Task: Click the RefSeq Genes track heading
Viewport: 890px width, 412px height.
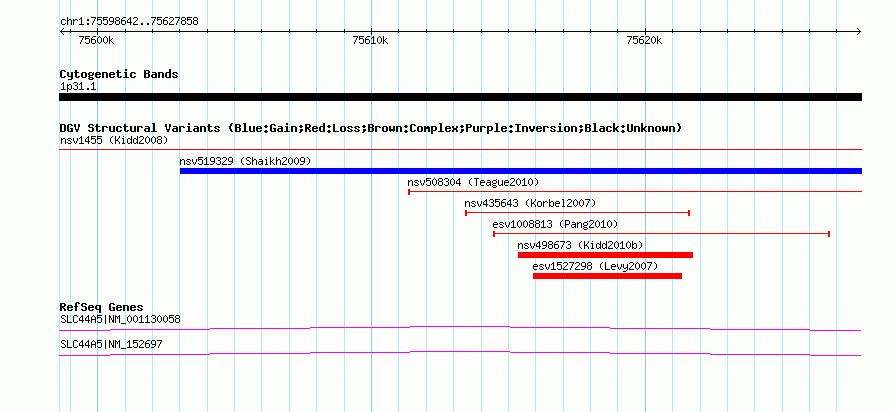Action: [x=102, y=308]
